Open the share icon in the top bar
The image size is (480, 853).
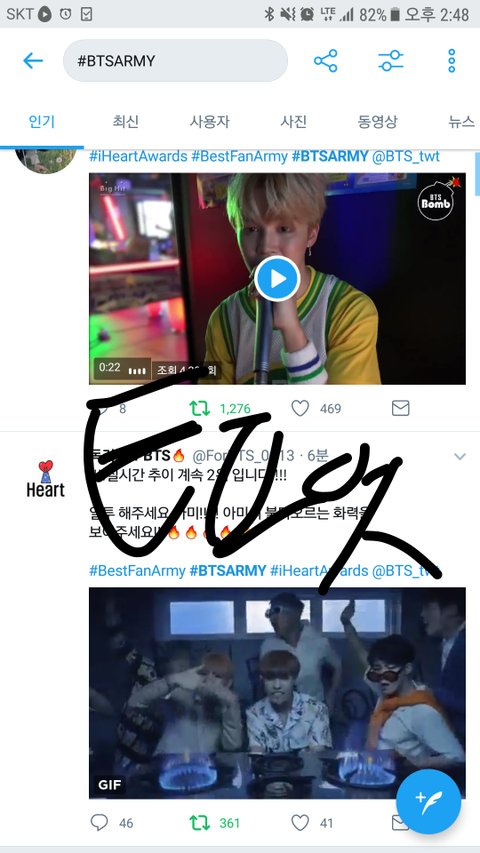point(325,60)
